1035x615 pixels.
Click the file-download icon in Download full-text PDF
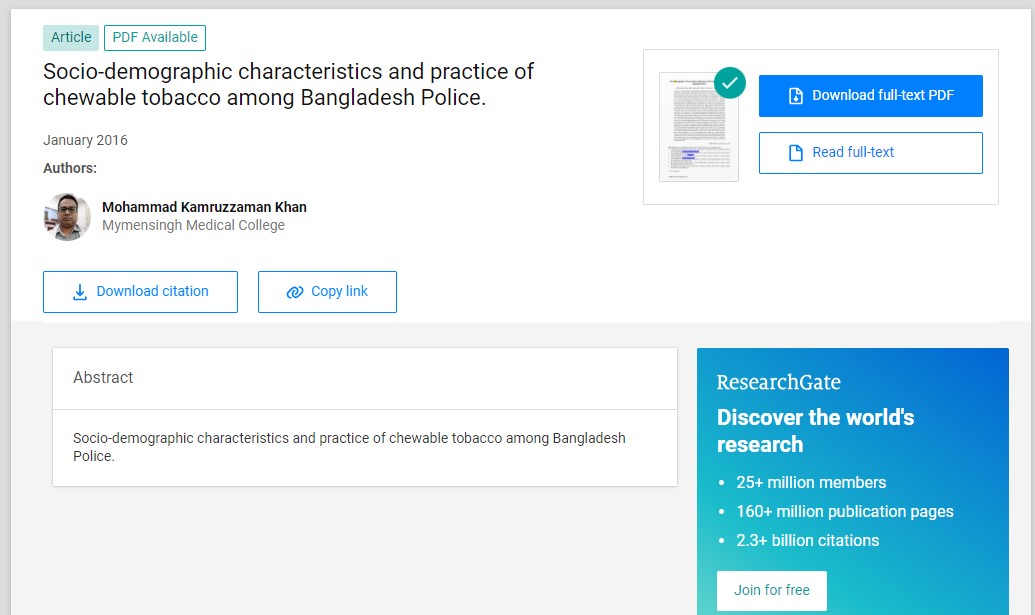pos(796,96)
